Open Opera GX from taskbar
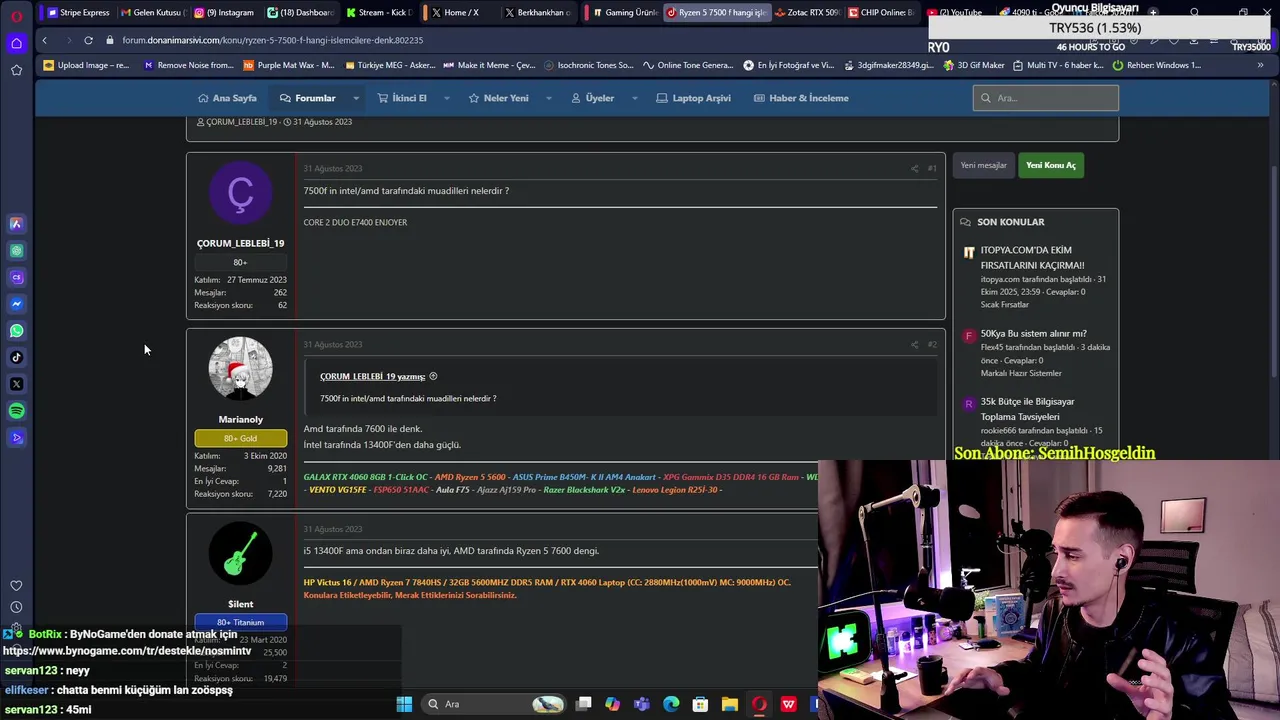 [759, 704]
